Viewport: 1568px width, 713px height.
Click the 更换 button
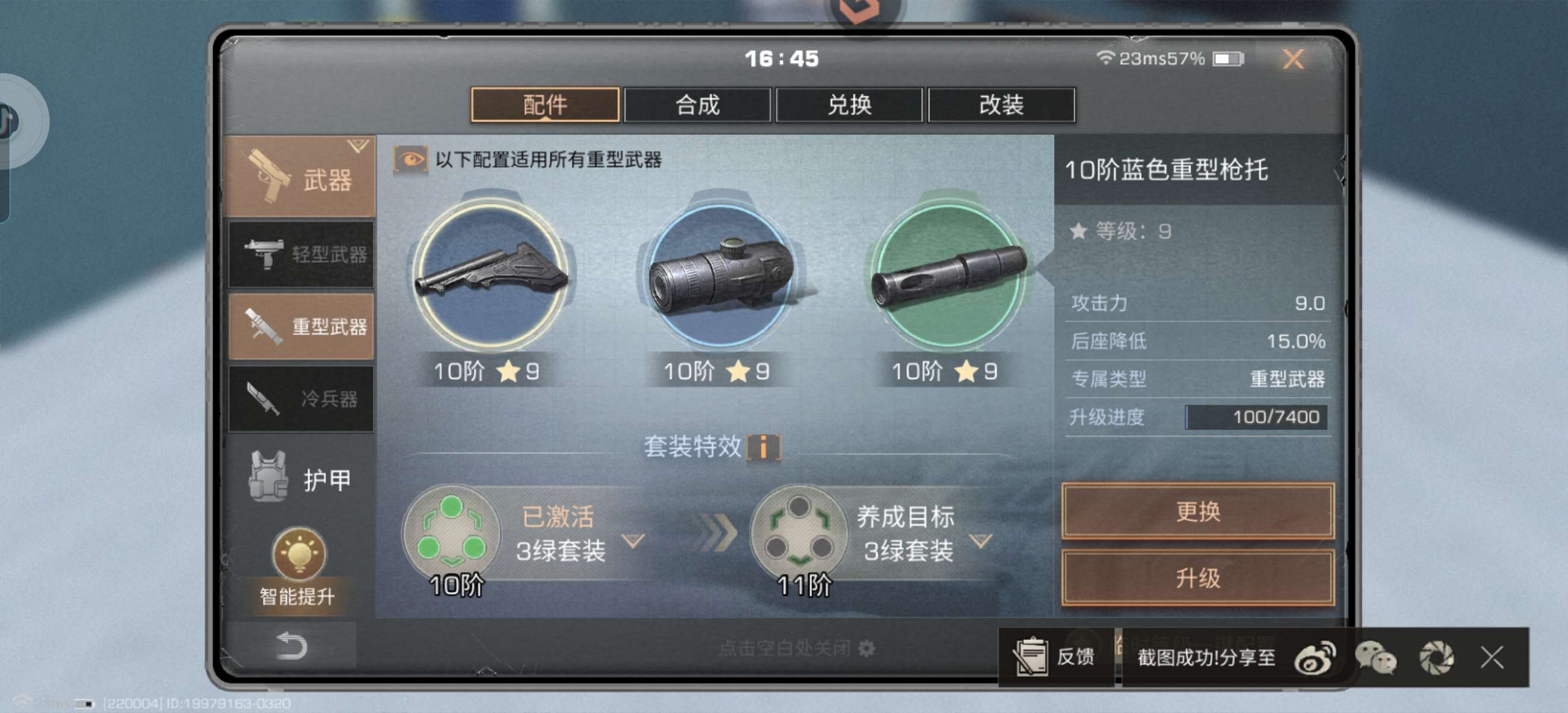tap(1198, 511)
